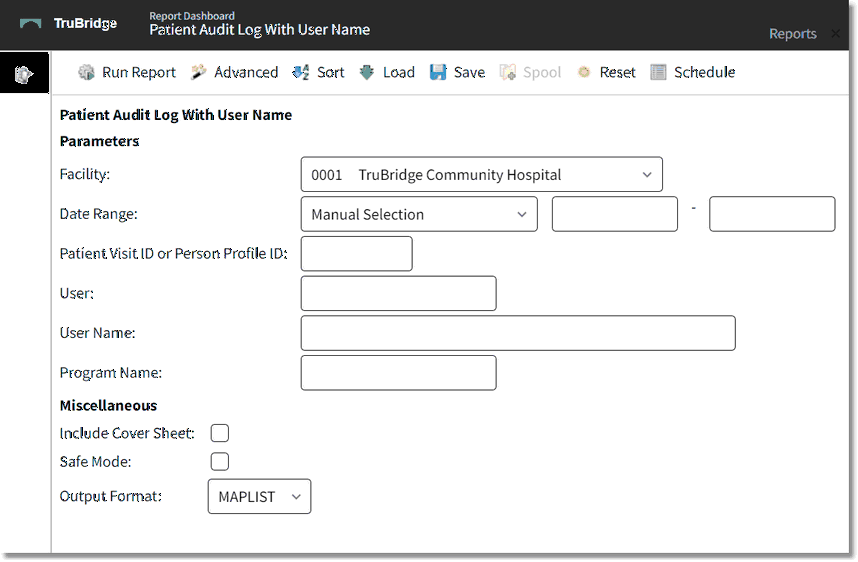Click the Date Range: label
Screen dimensions: 858x562
pyautogui.click(x=98, y=214)
